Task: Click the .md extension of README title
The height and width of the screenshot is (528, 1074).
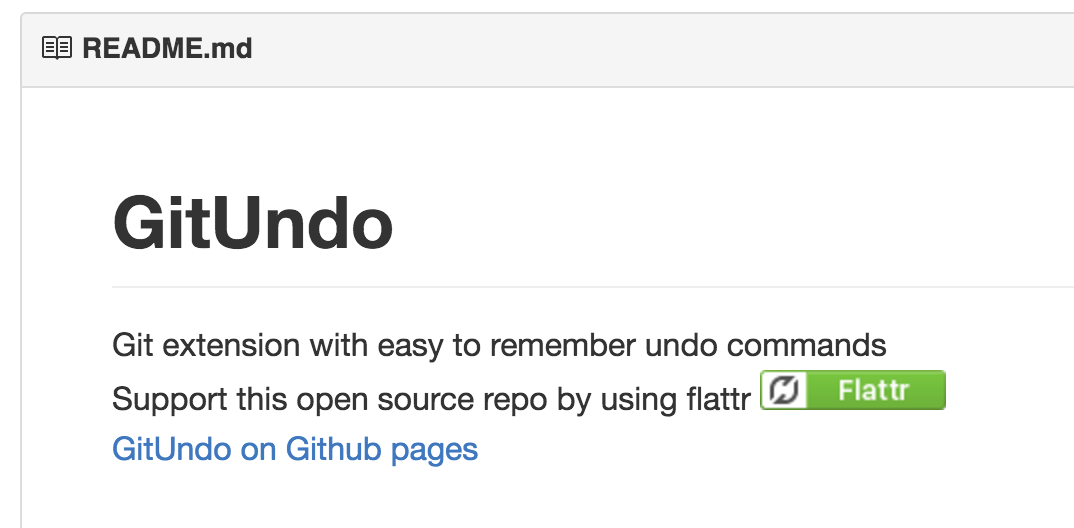Action: pyautogui.click(x=229, y=49)
